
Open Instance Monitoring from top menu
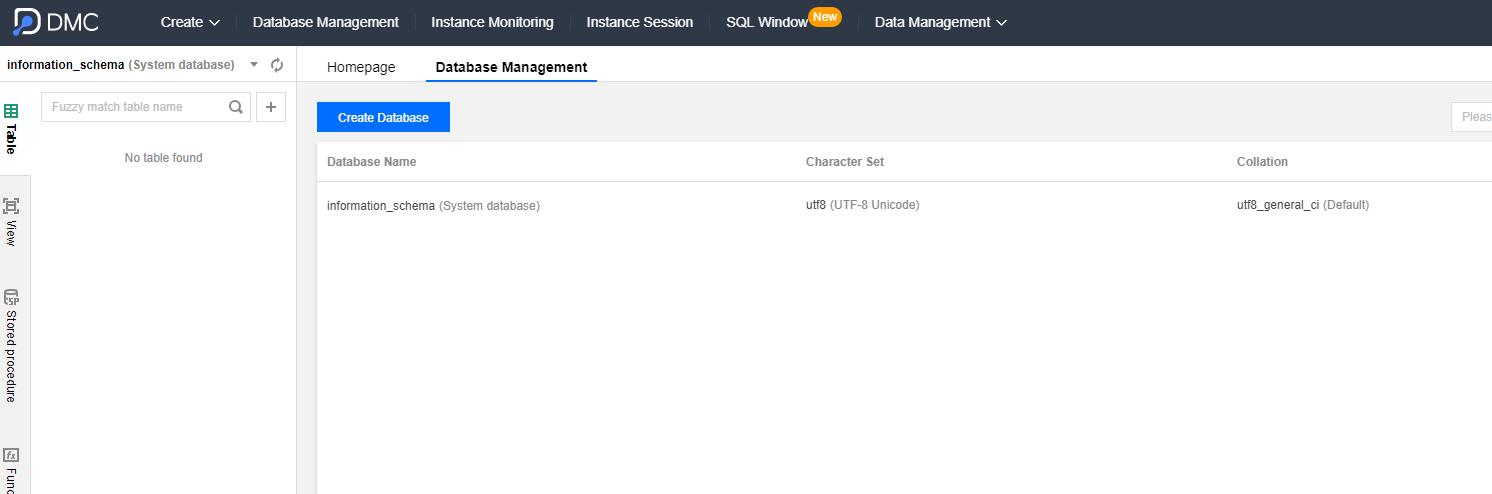coord(492,22)
